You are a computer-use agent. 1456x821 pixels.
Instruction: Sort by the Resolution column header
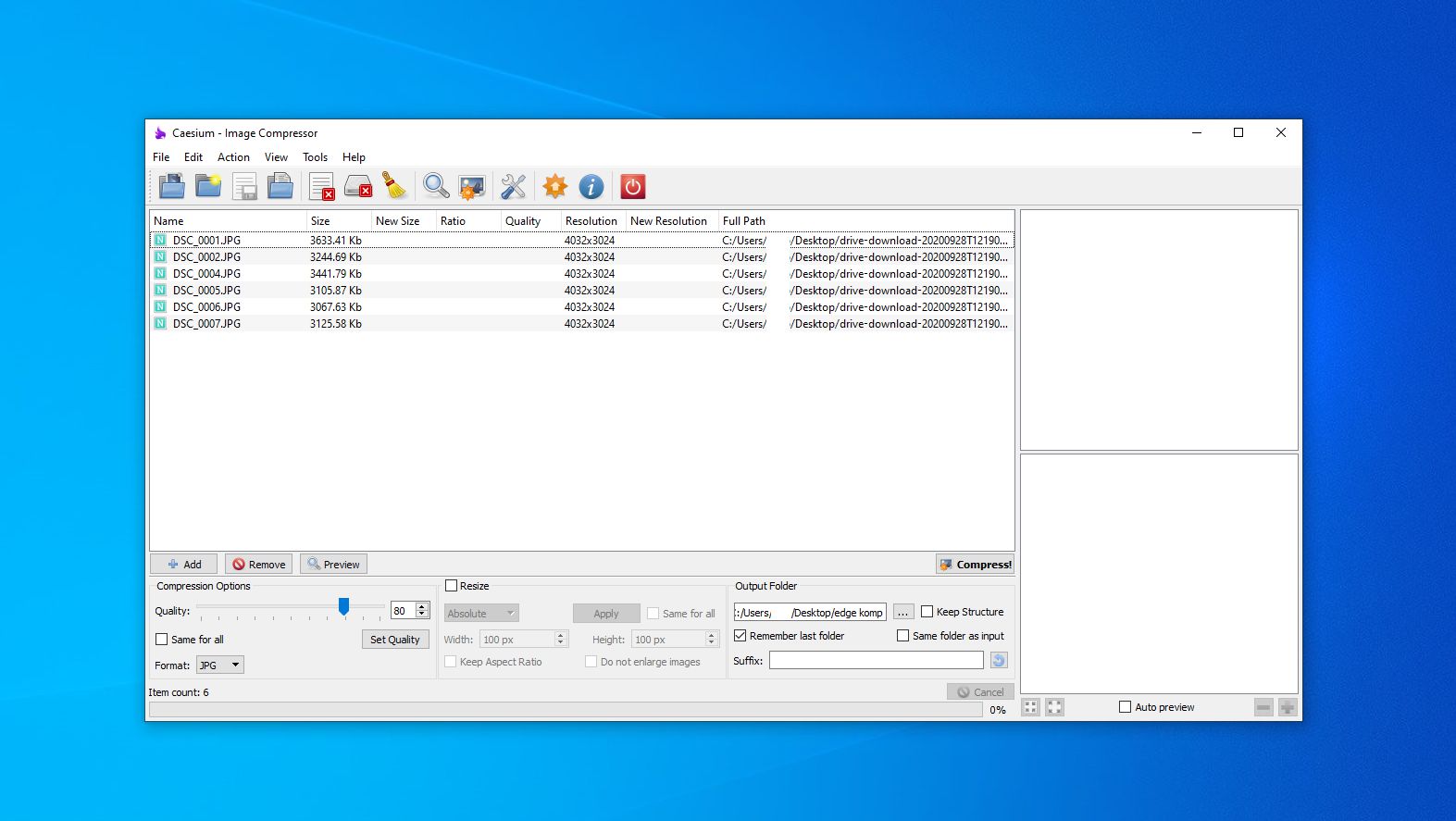[x=593, y=221]
